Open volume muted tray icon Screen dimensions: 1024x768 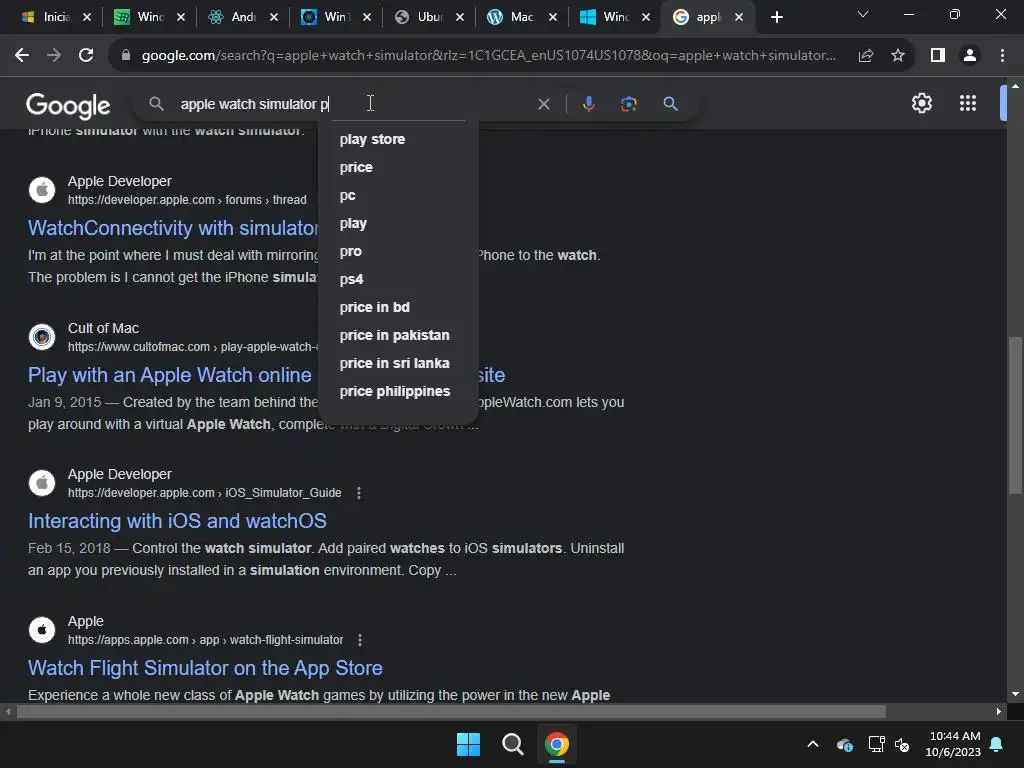902,744
